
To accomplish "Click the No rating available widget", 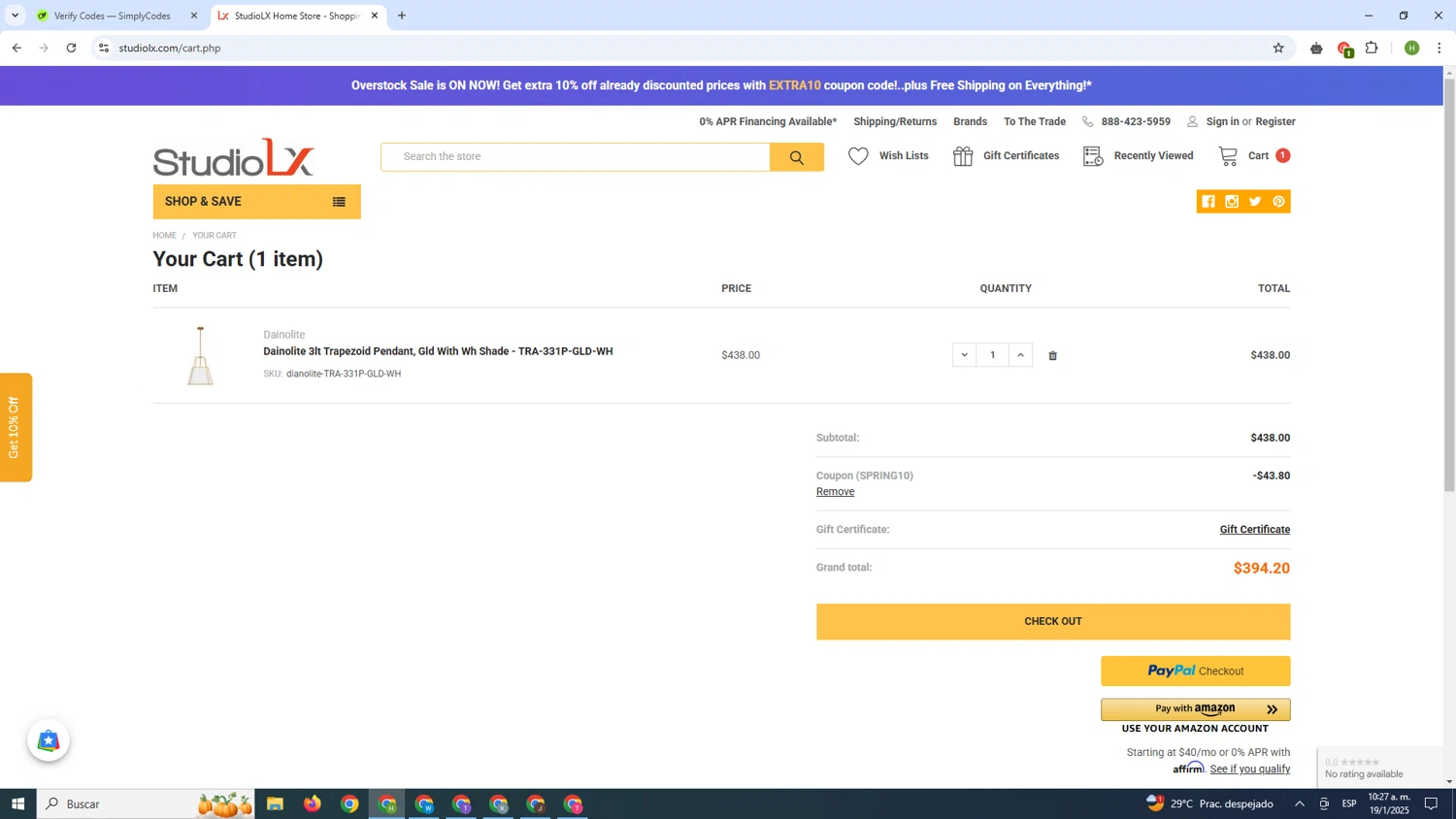I will (x=1378, y=768).
